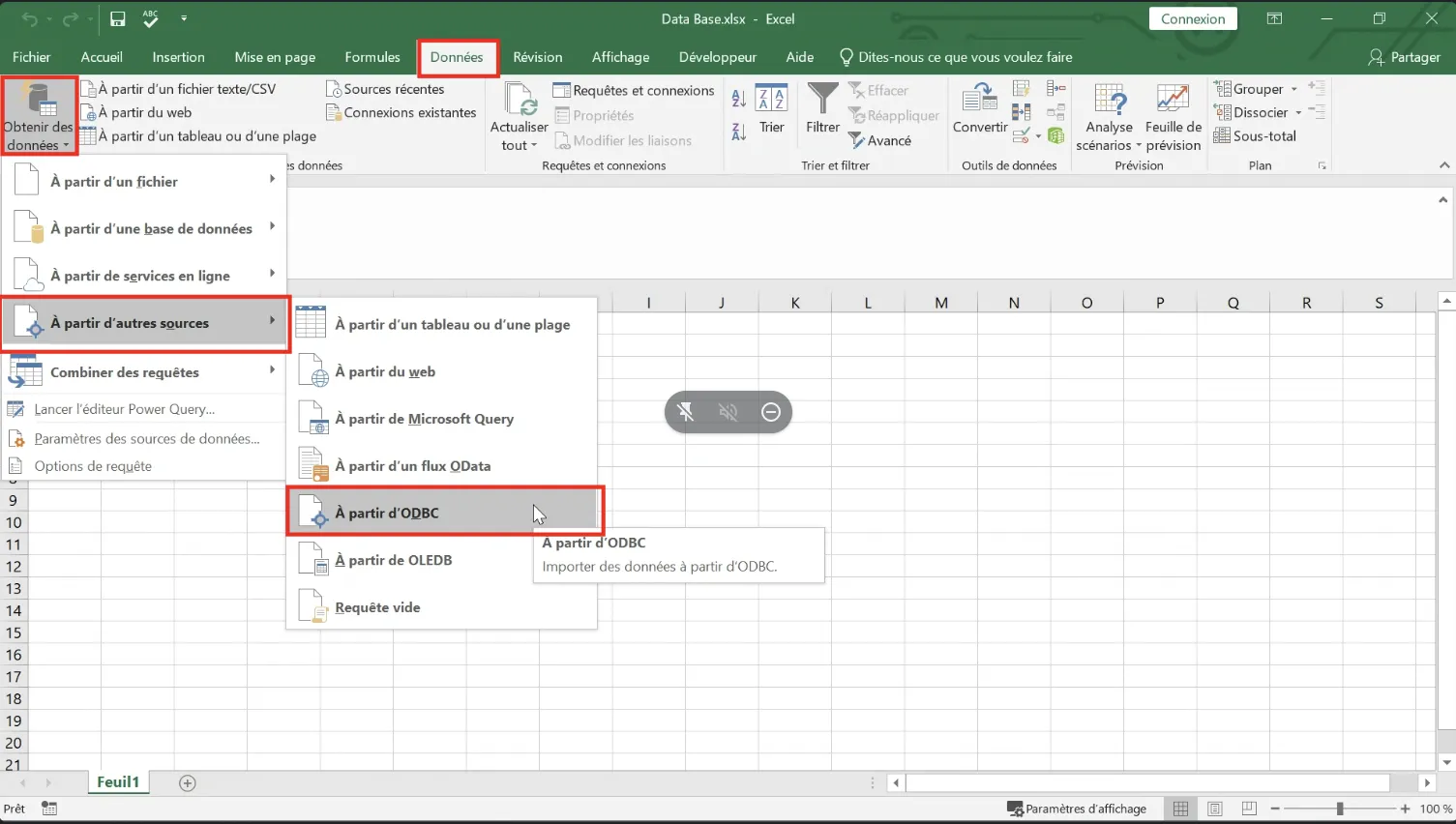The height and width of the screenshot is (824, 1456).
Task: Sort descending with the Z-A icon
Action: click(739, 131)
